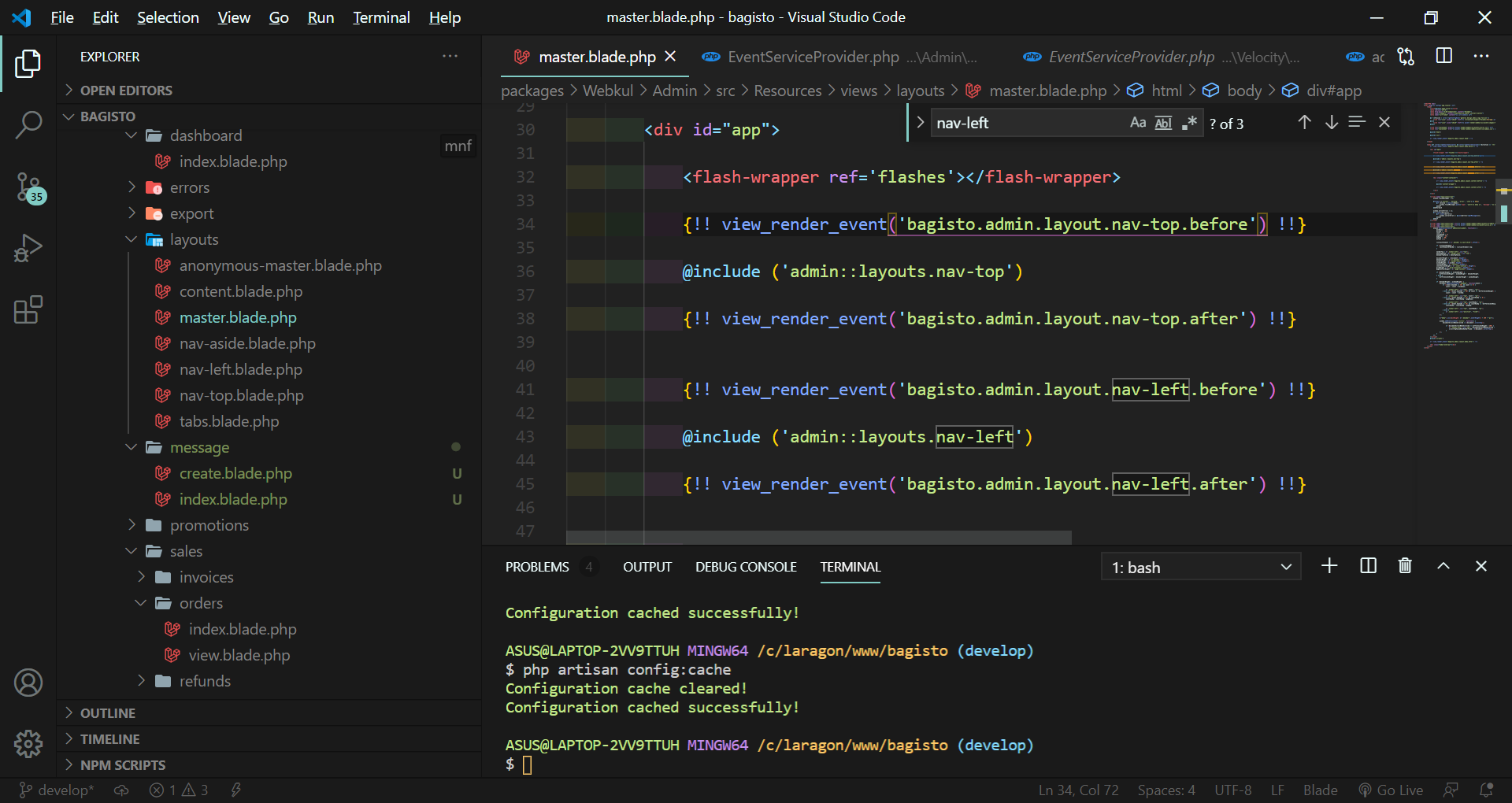This screenshot has height=803, width=1512.
Task: Toggle Use Regular Expression in find widget
Action: (x=1189, y=123)
